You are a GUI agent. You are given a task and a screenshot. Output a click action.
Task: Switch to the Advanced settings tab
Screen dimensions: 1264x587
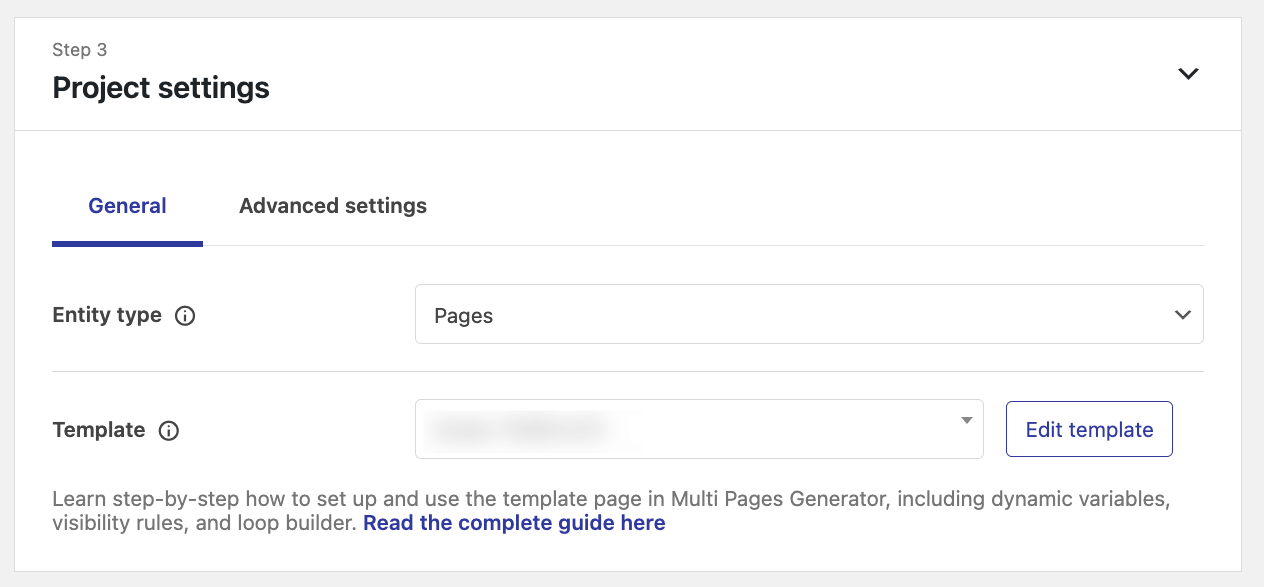coord(332,206)
